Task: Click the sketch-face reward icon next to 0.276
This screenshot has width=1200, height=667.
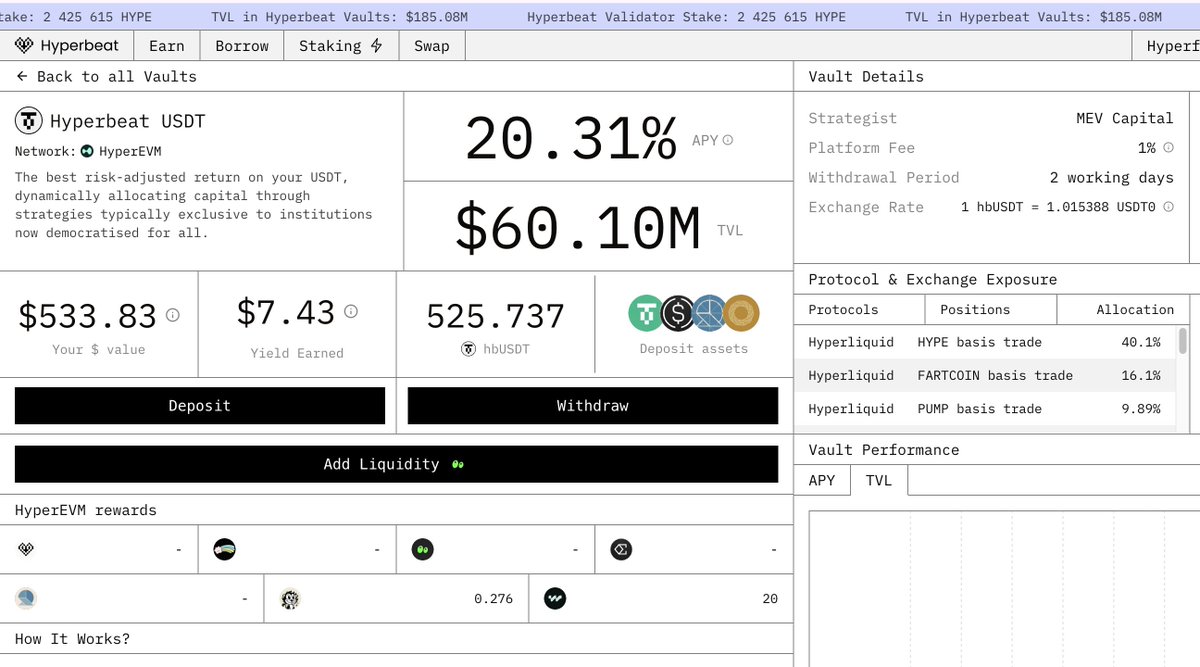Action: point(290,599)
